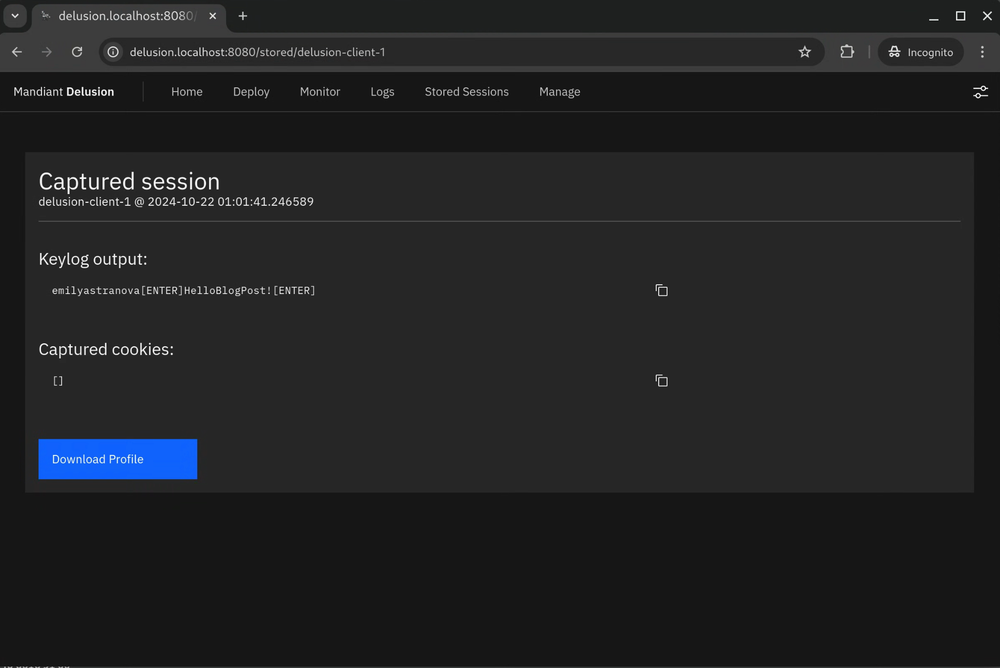
Task: Bookmark this page with the star icon
Action: click(x=804, y=52)
